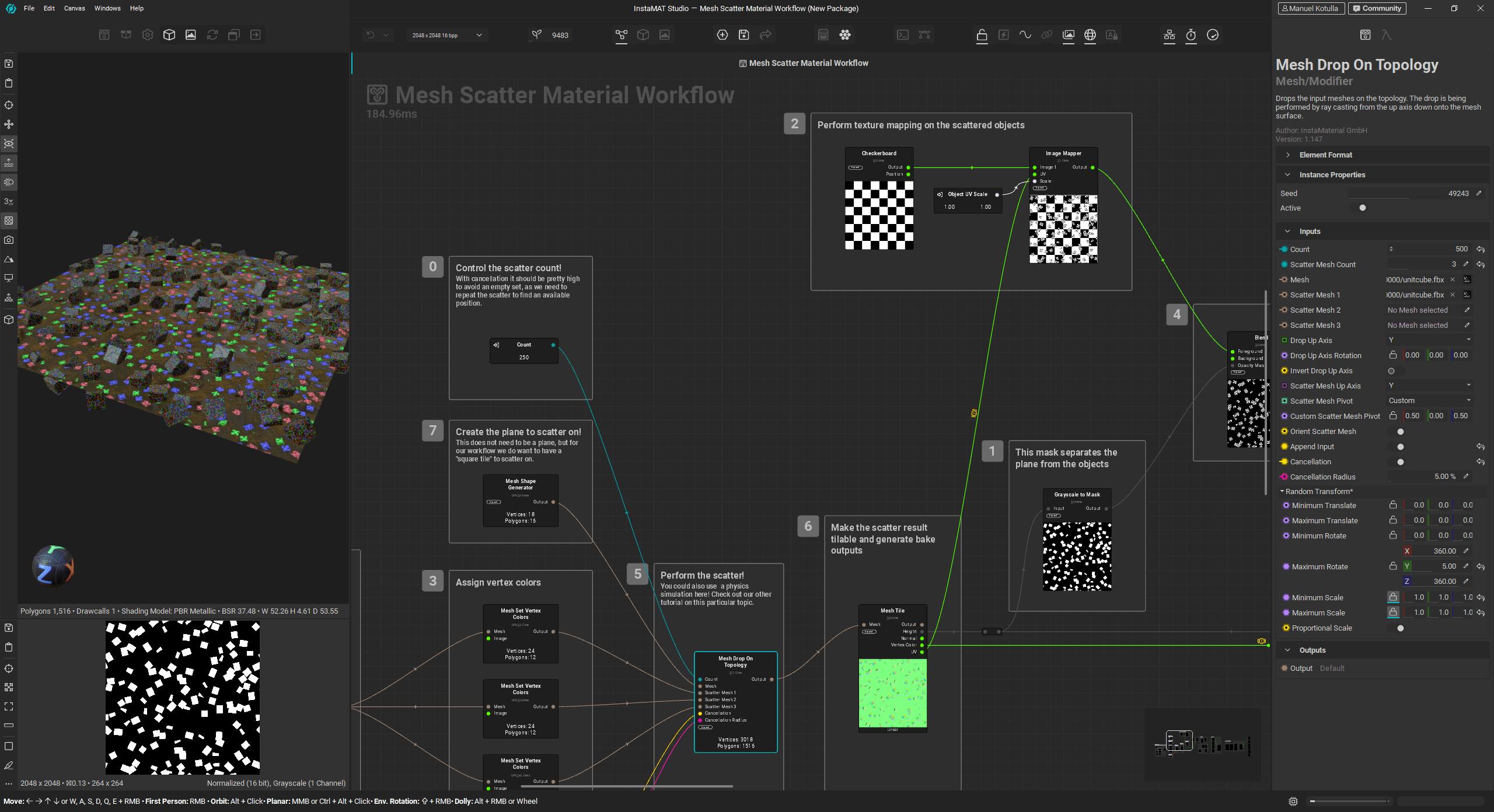Select the Mesh Scatter Material Workflow graph tab
The height and width of the screenshot is (812, 1494).
click(x=804, y=63)
